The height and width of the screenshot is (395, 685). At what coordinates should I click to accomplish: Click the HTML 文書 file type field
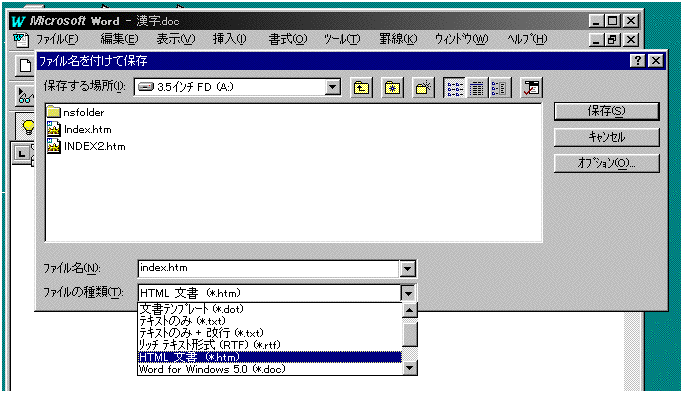269,293
